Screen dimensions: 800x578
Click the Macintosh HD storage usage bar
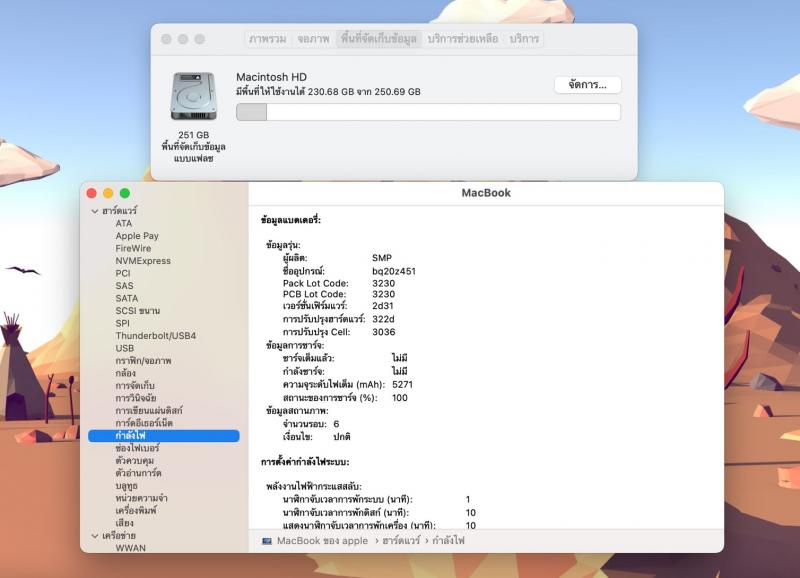coord(428,112)
